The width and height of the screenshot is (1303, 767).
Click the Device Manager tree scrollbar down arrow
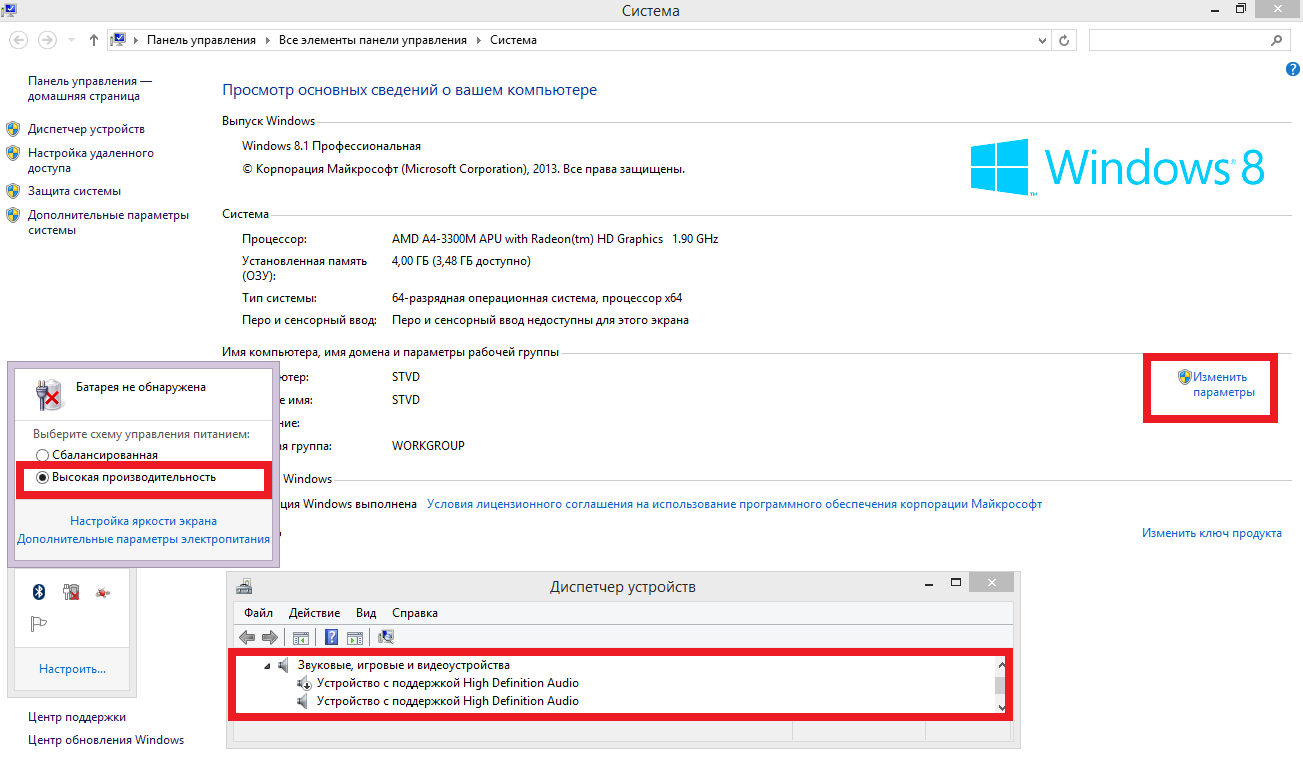click(x=1001, y=707)
